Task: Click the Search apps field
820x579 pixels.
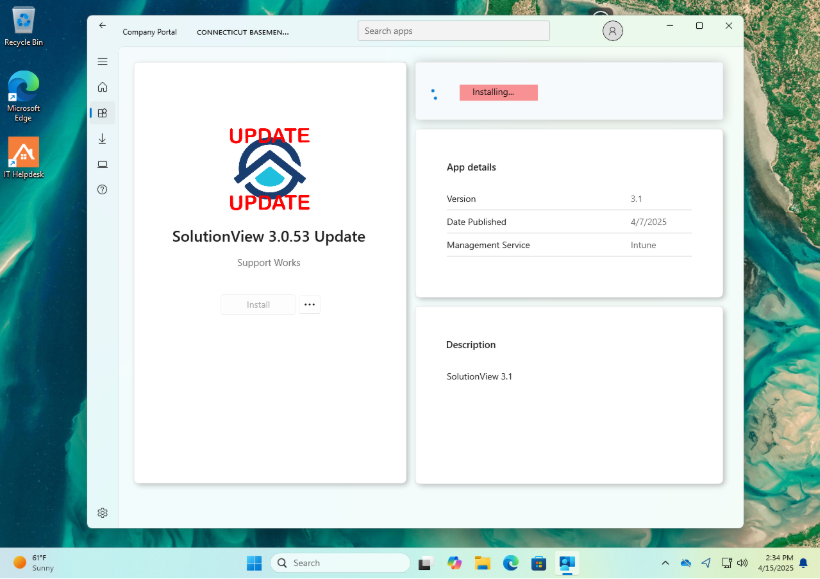Action: coord(453,31)
